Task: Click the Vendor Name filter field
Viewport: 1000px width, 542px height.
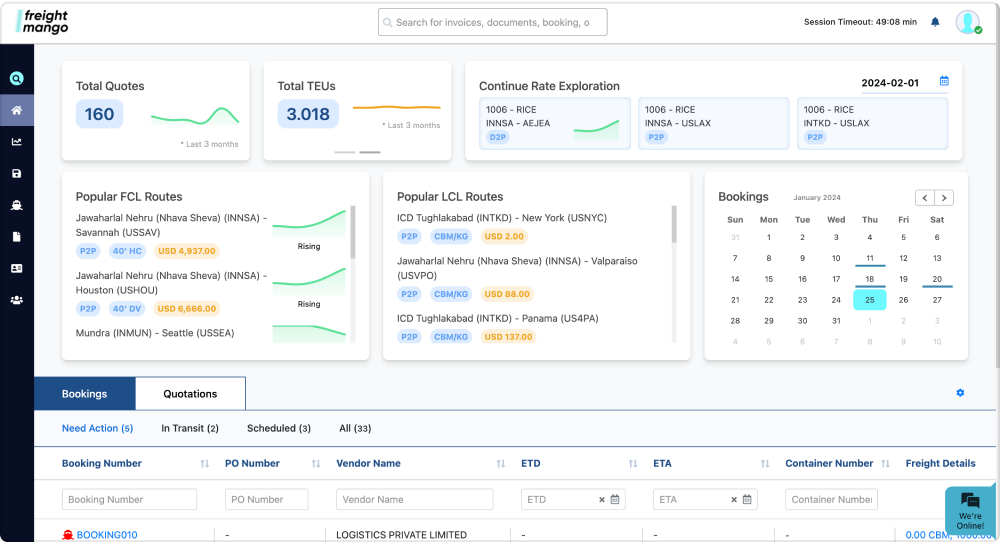Action: [x=414, y=499]
